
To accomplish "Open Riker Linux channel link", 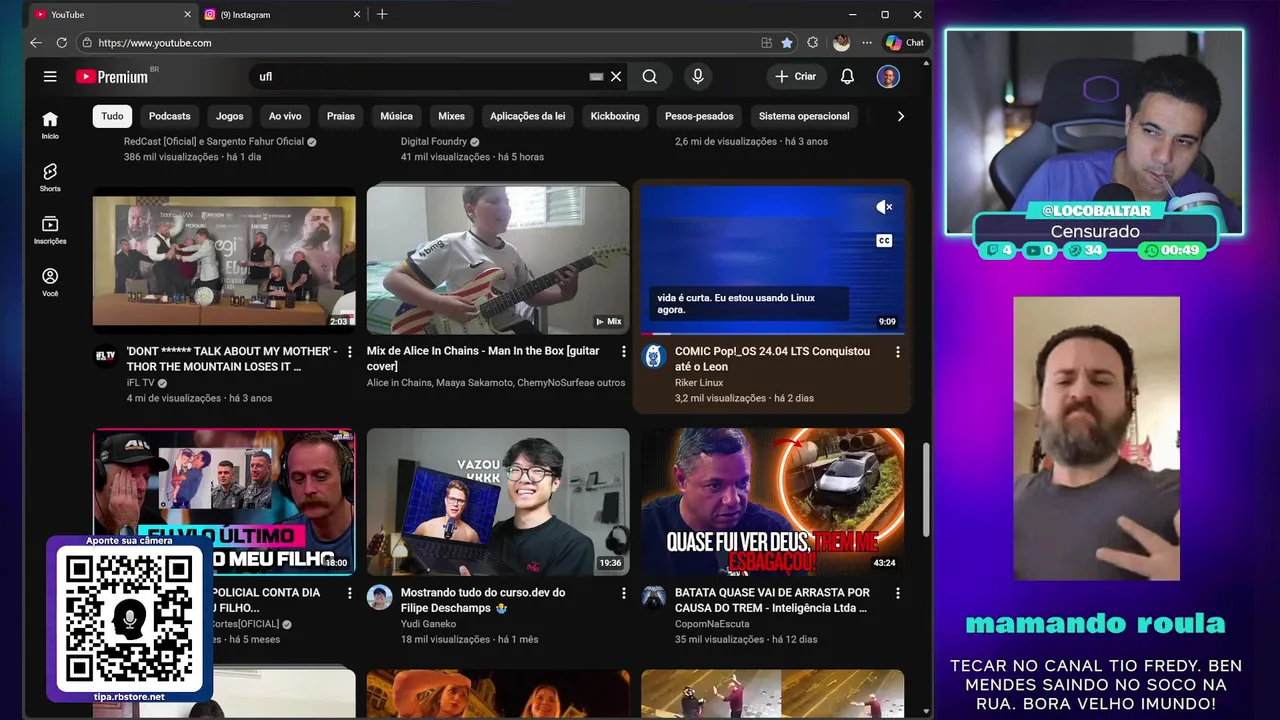I will point(699,382).
